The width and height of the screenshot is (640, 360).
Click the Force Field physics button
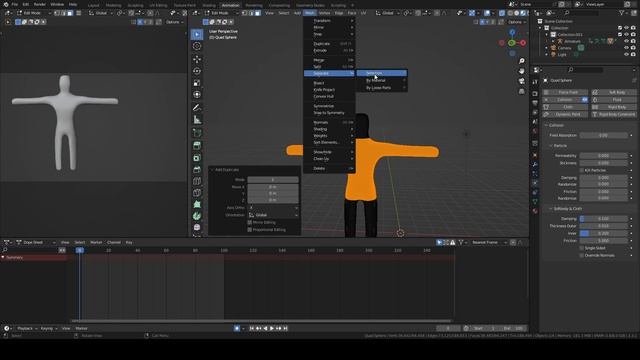point(565,92)
